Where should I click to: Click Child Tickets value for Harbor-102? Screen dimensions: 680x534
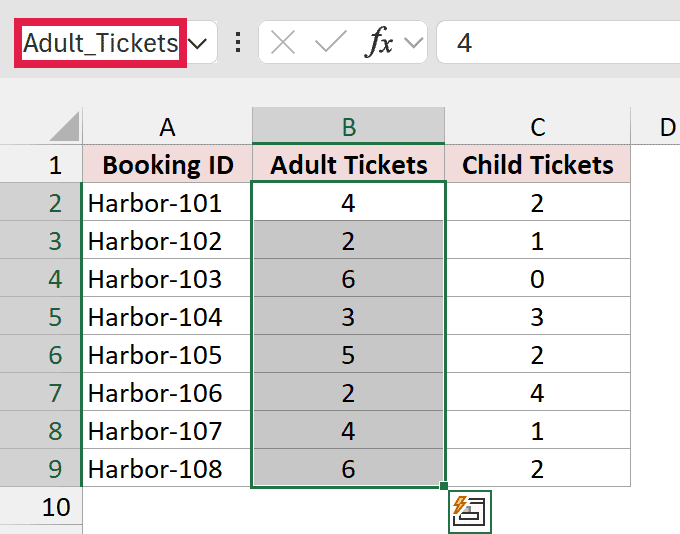tap(538, 240)
